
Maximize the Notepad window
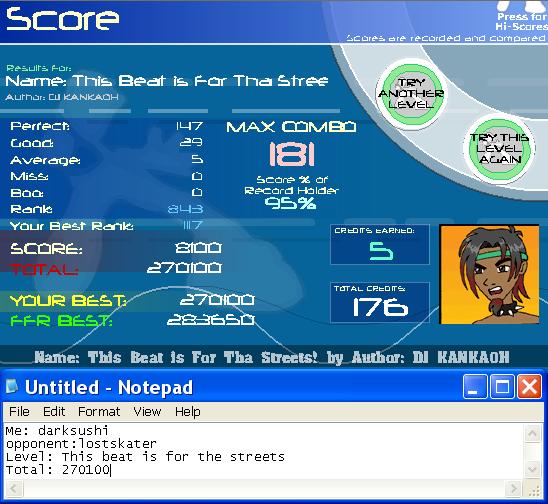tap(502, 387)
